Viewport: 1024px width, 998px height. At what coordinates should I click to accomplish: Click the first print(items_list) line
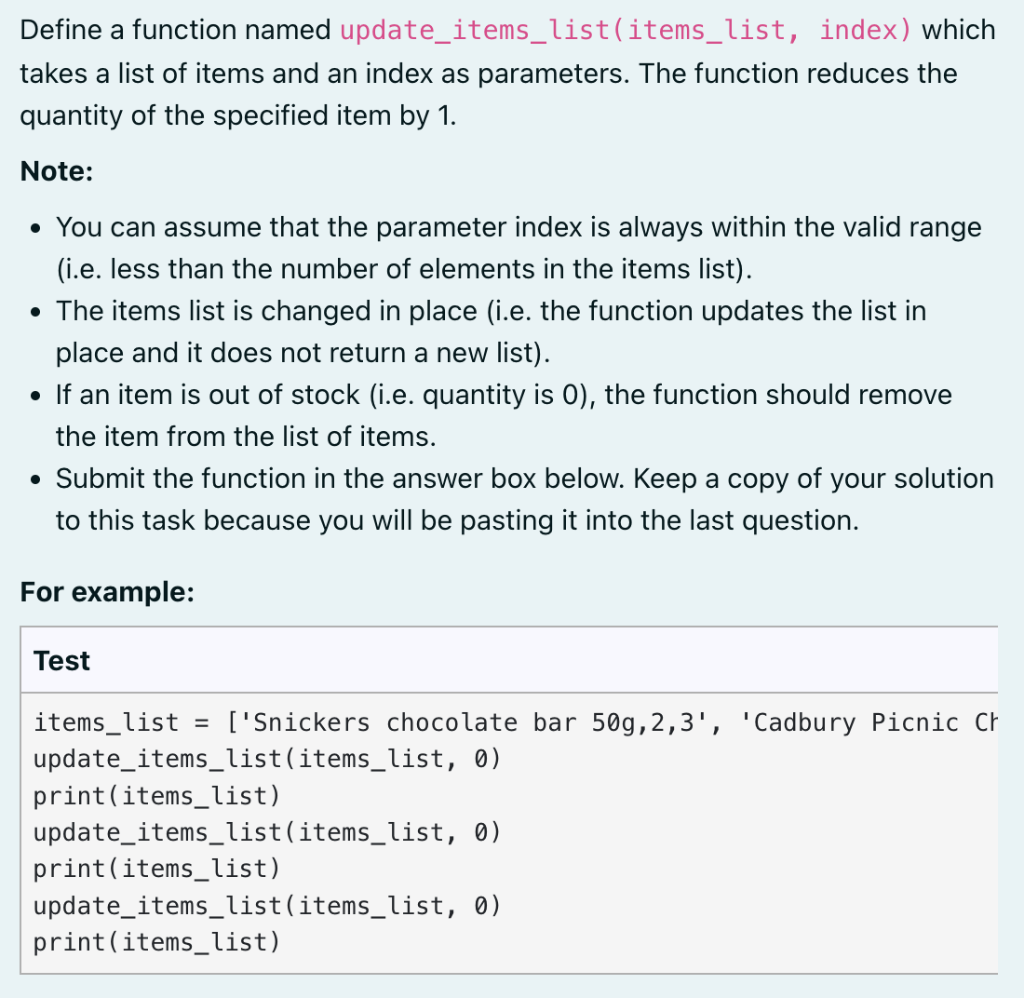coord(157,796)
